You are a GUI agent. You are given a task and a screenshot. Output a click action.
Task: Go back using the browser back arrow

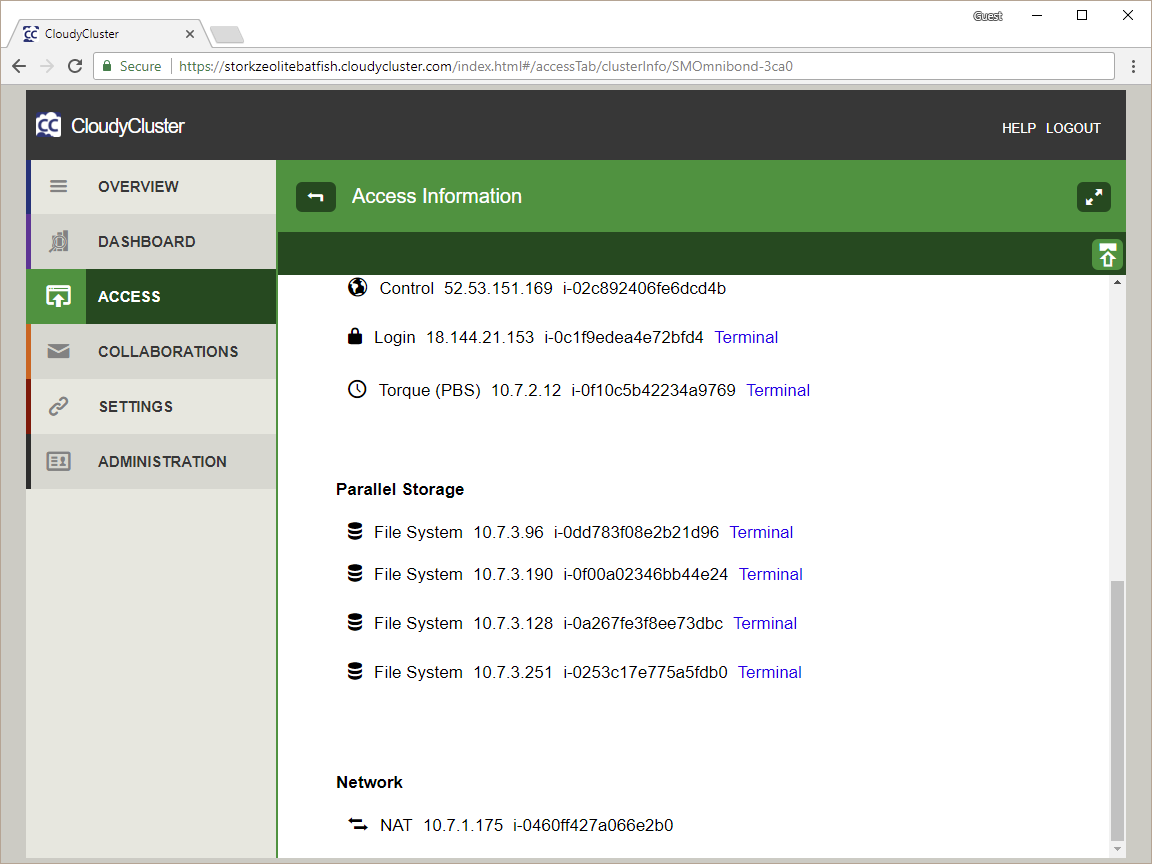coord(19,66)
